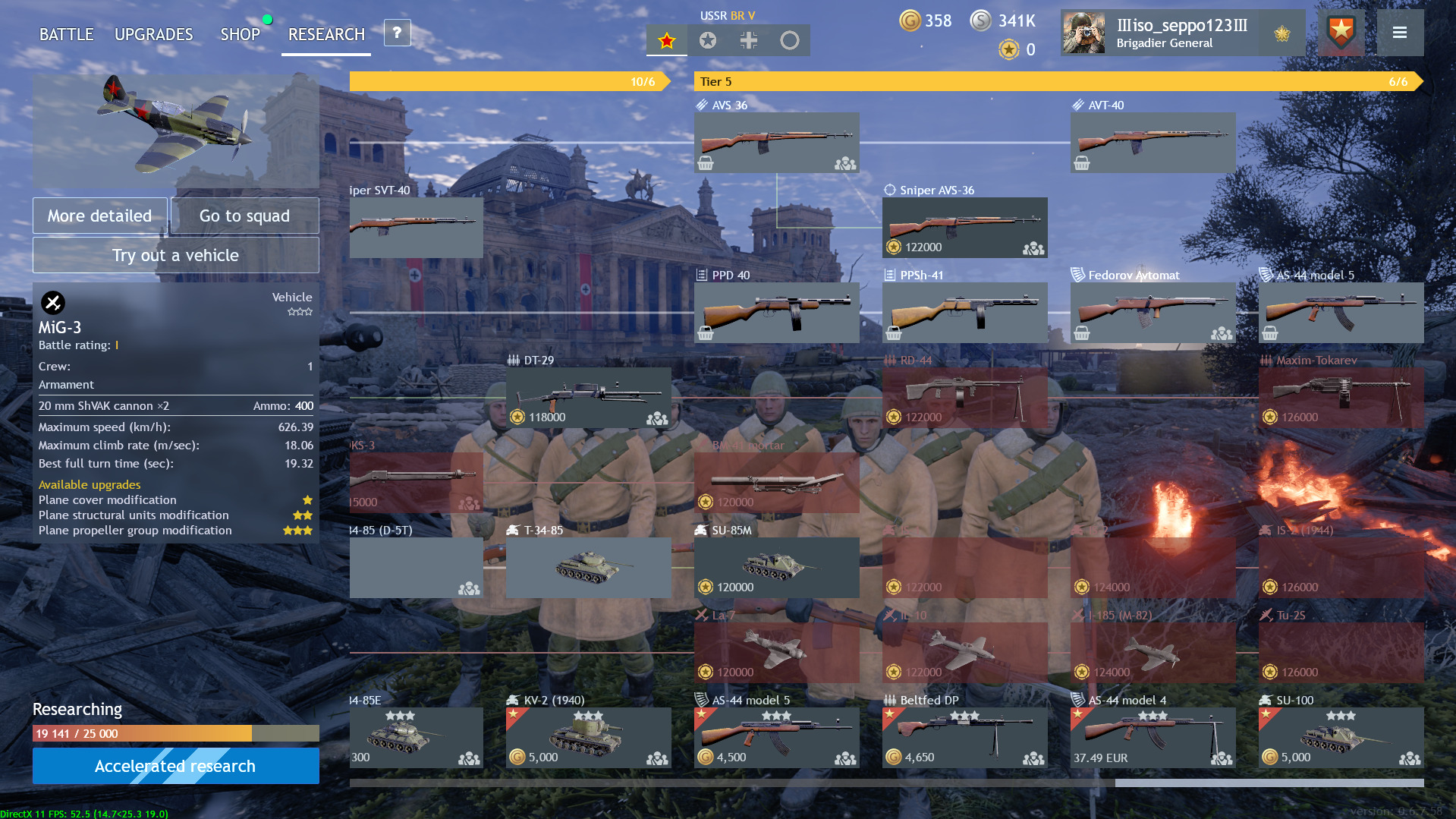1456x819 pixels.
Task: Open the UPGRADES tab
Action: [153, 34]
